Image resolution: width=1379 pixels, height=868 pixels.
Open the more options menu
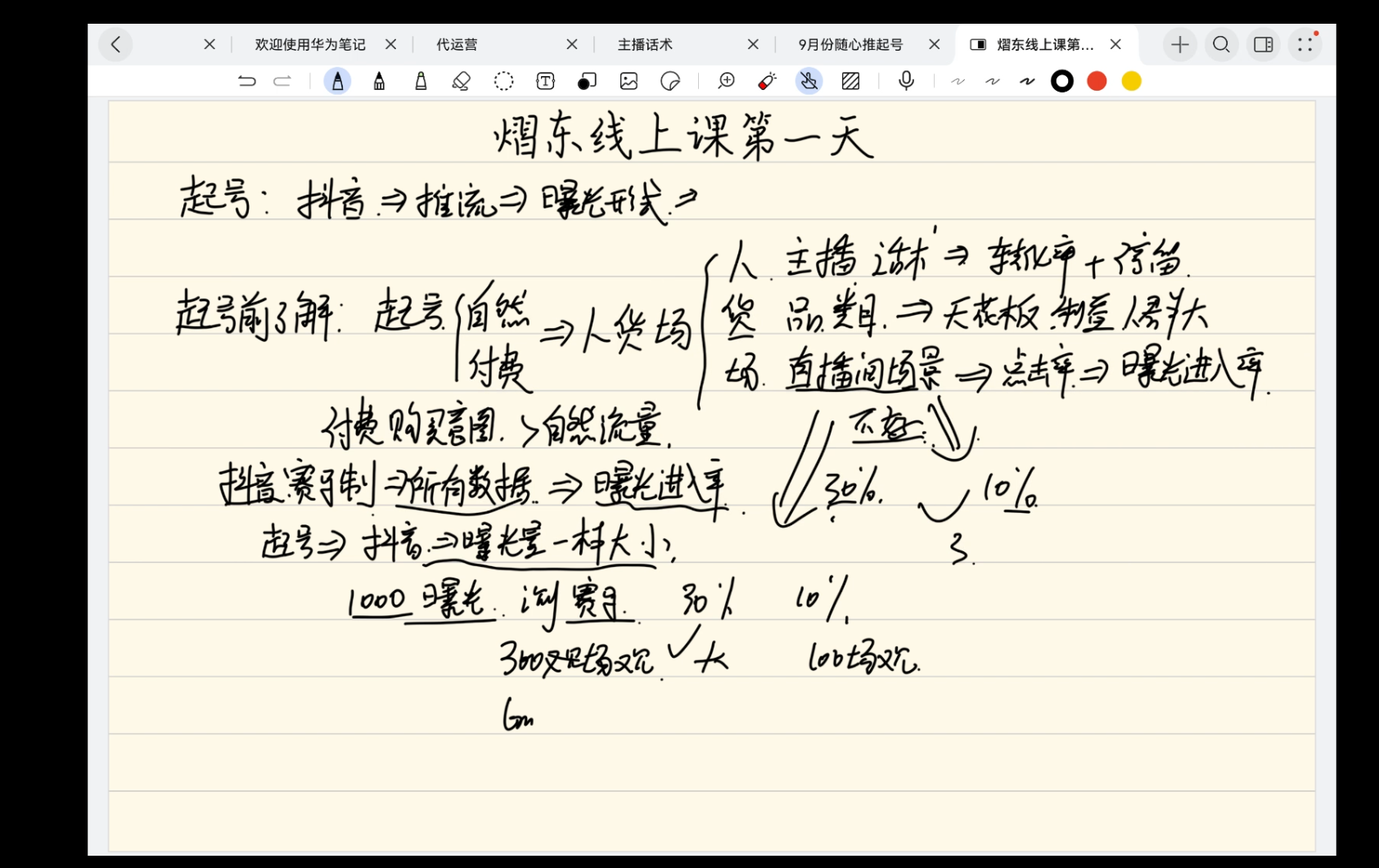pyautogui.click(x=1305, y=44)
